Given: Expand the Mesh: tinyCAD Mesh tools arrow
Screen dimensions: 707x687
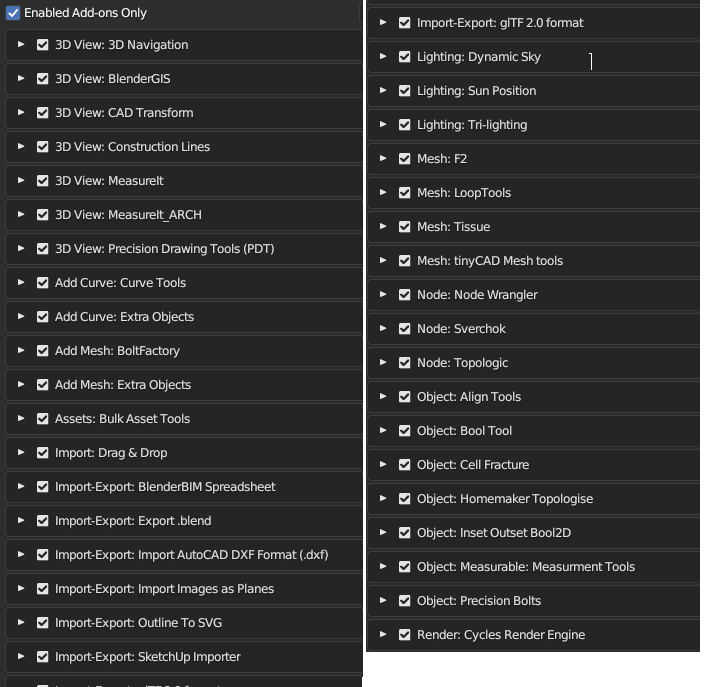Looking at the screenshot, I should click(383, 260).
